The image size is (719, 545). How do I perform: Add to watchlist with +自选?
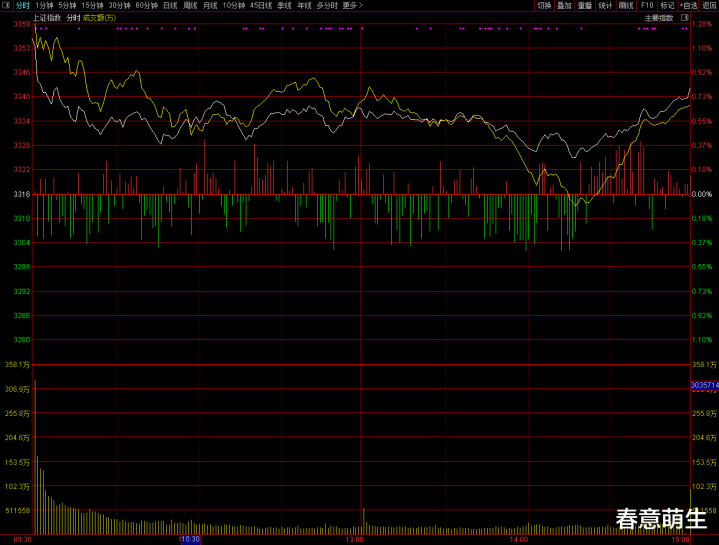click(689, 6)
